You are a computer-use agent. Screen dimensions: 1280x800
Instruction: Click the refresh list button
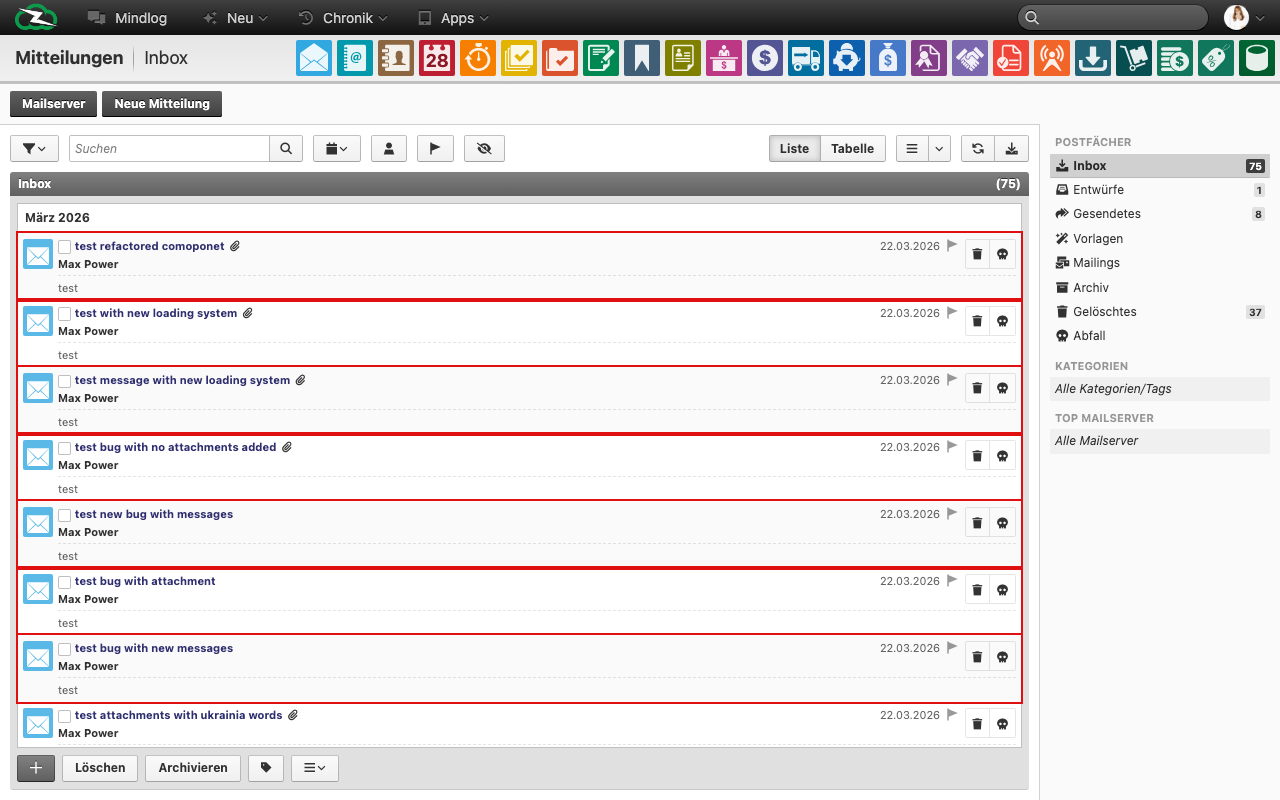(x=978, y=148)
